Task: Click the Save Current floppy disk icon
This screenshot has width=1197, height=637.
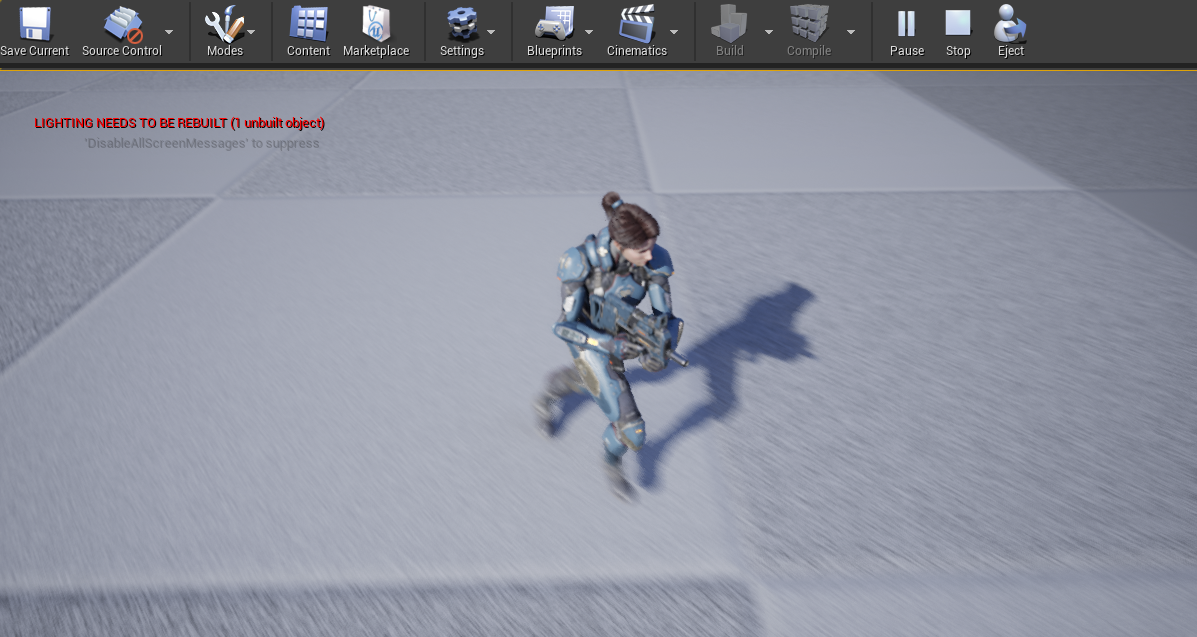Action: pos(35,23)
